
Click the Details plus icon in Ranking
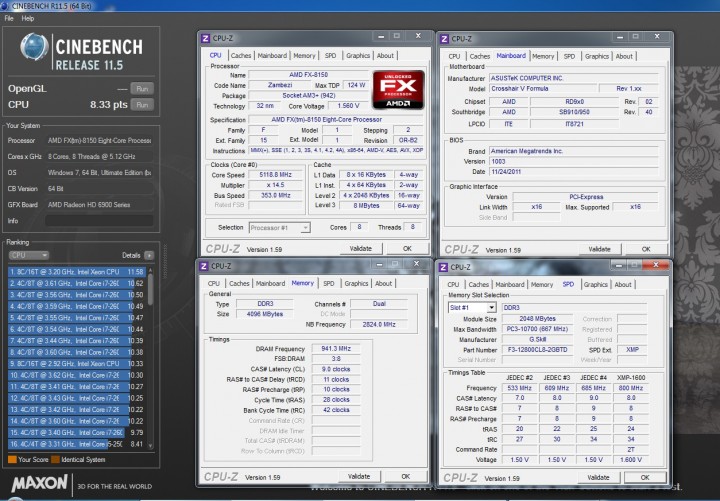[149, 255]
